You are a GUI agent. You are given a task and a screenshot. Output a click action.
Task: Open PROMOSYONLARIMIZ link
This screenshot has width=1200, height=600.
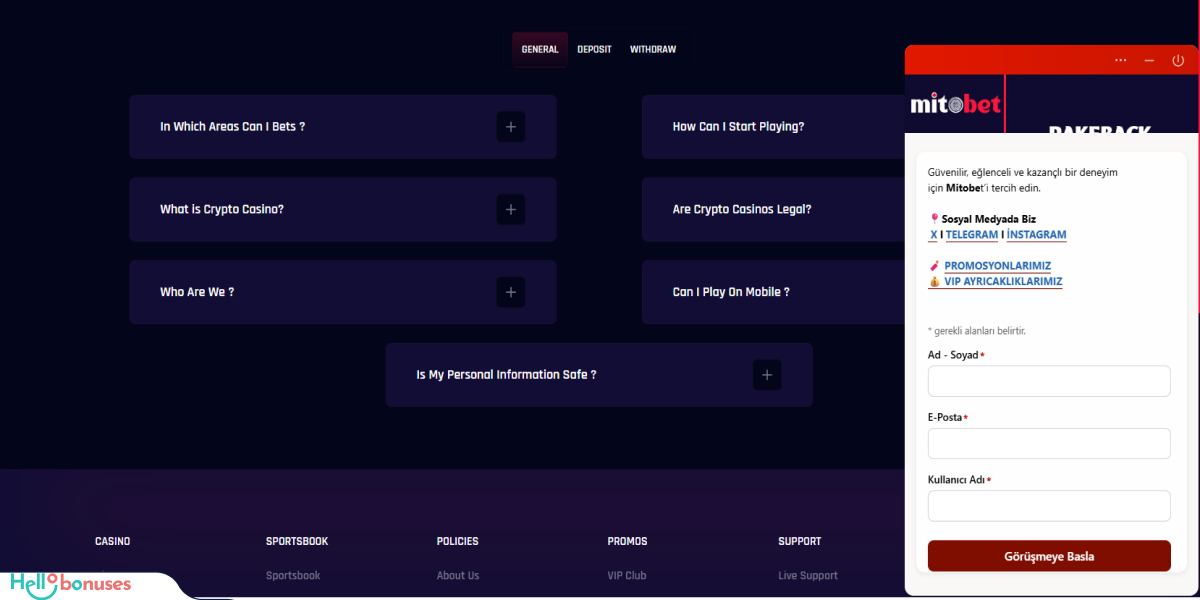pyautogui.click(x=997, y=266)
